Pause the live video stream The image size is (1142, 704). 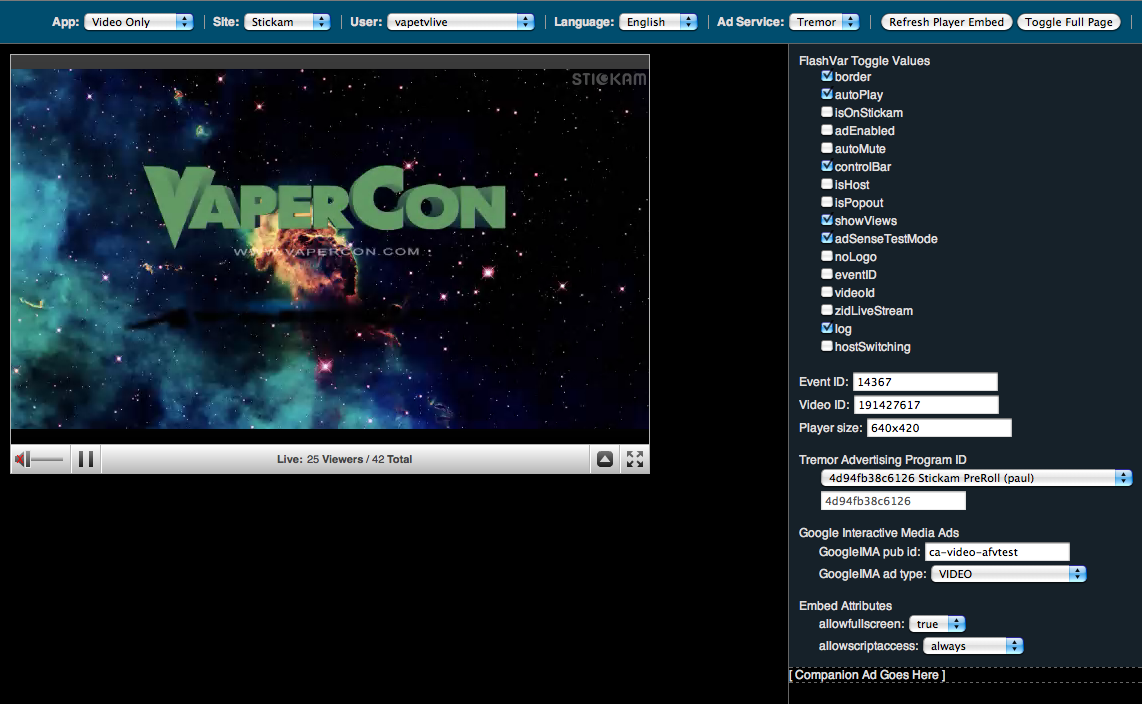(x=86, y=459)
